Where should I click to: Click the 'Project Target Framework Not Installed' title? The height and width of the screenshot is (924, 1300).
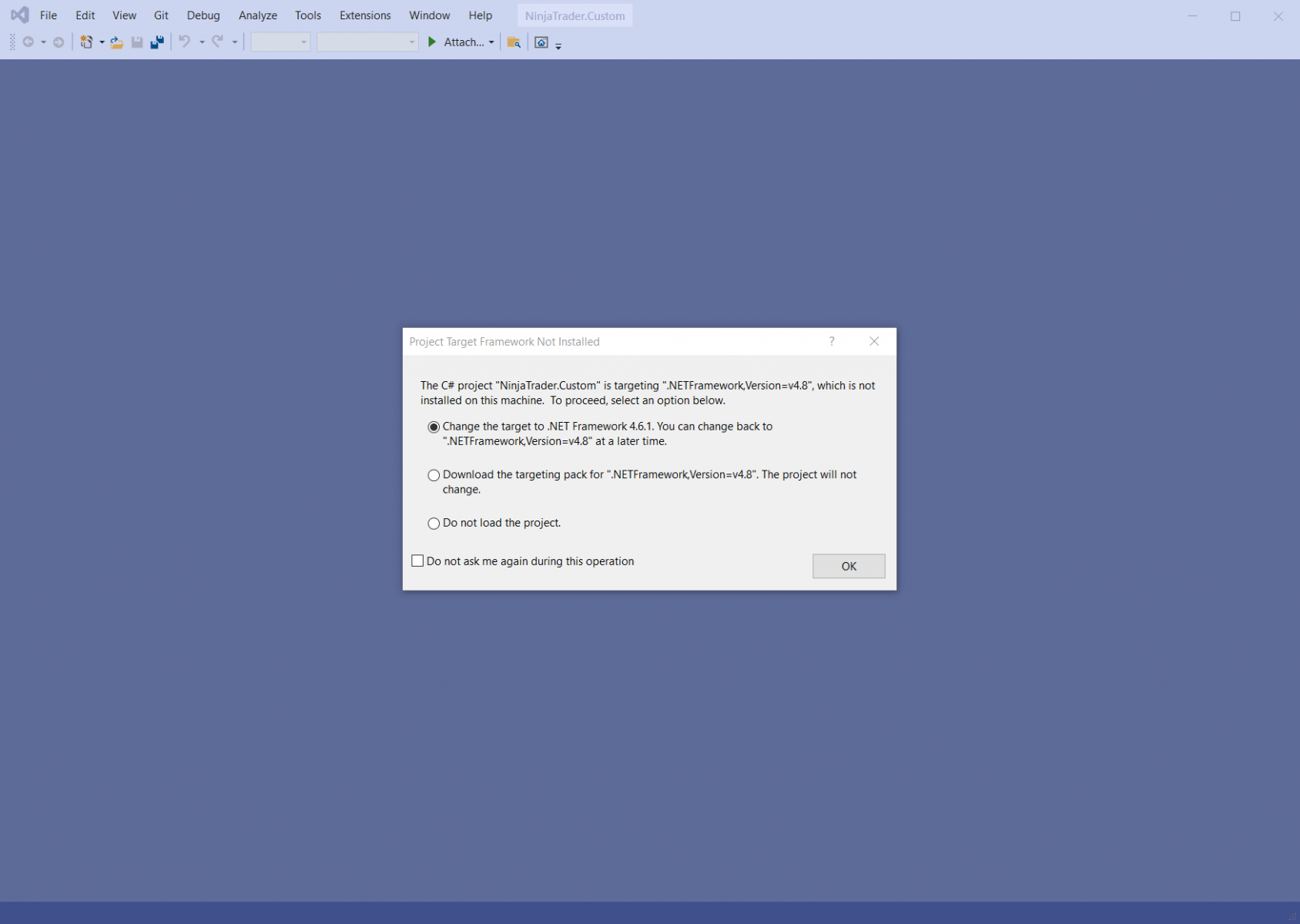(x=504, y=342)
